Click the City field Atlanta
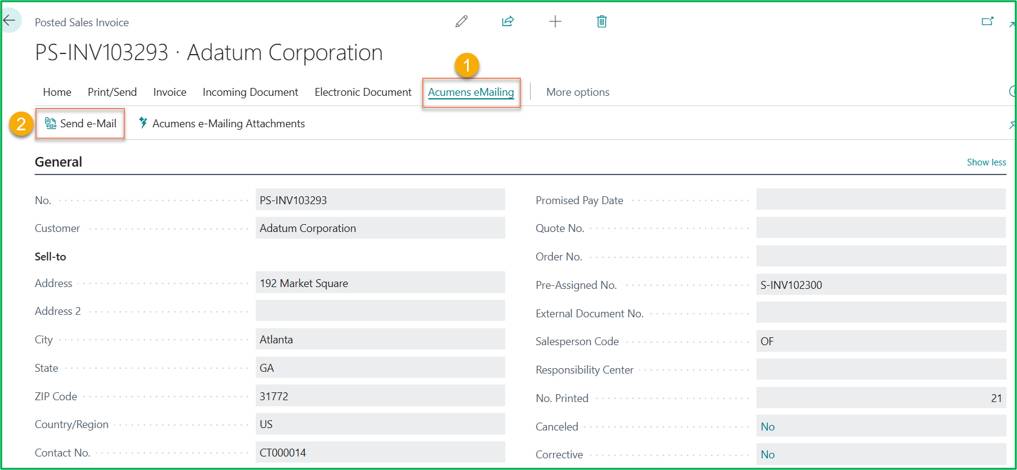 click(x=380, y=340)
